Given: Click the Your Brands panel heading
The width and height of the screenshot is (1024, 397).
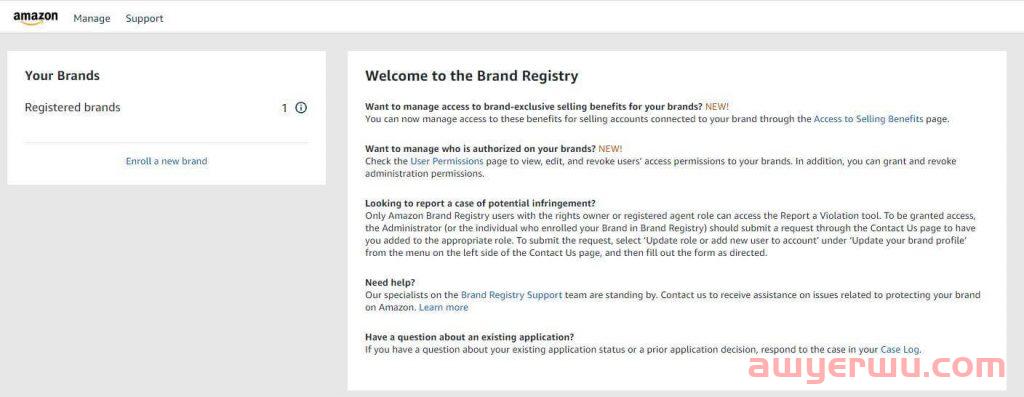Looking at the screenshot, I should [x=62, y=76].
